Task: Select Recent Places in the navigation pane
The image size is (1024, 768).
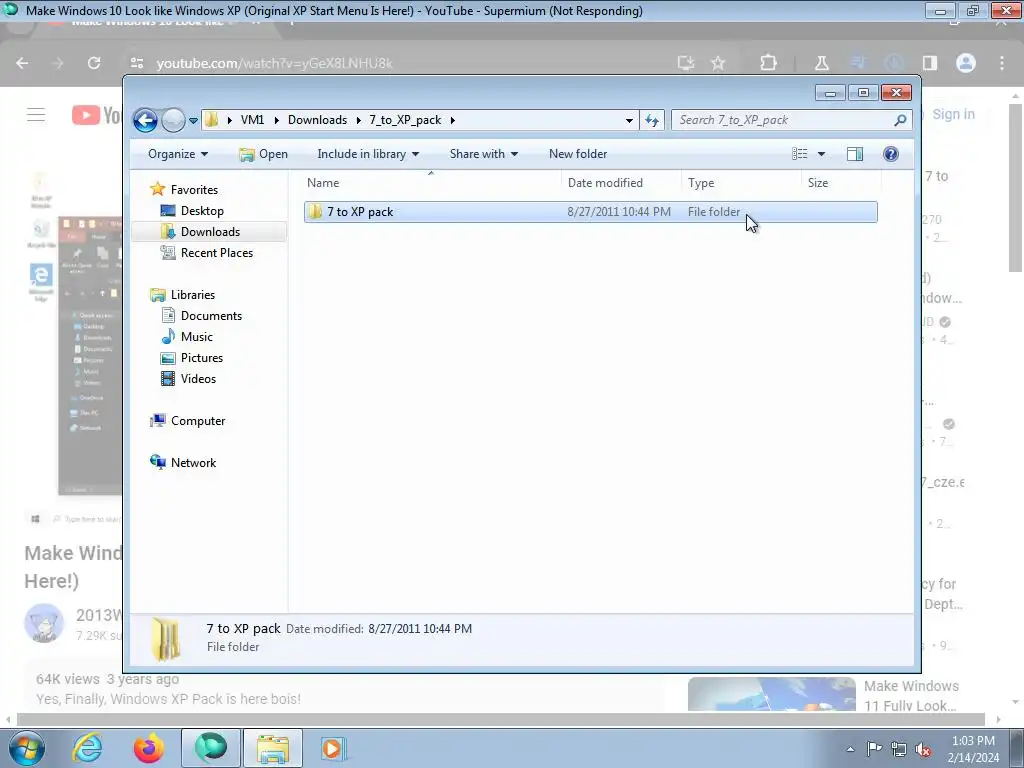Action: click(x=216, y=253)
